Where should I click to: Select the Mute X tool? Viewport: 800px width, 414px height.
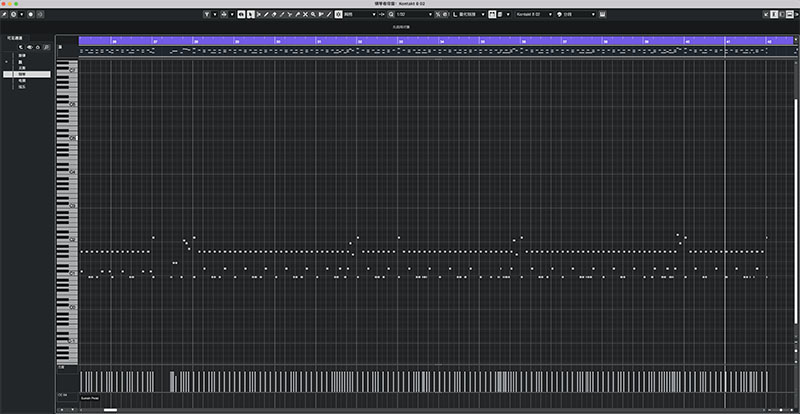[x=305, y=14]
